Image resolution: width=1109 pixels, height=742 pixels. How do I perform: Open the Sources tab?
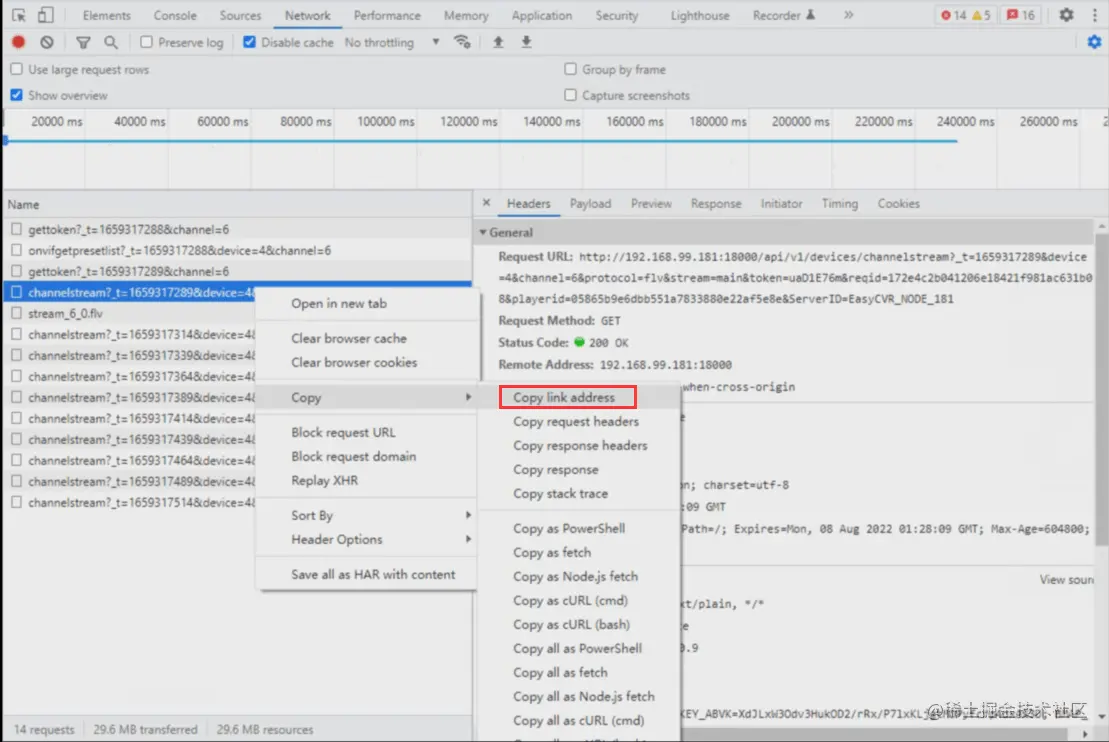240,15
